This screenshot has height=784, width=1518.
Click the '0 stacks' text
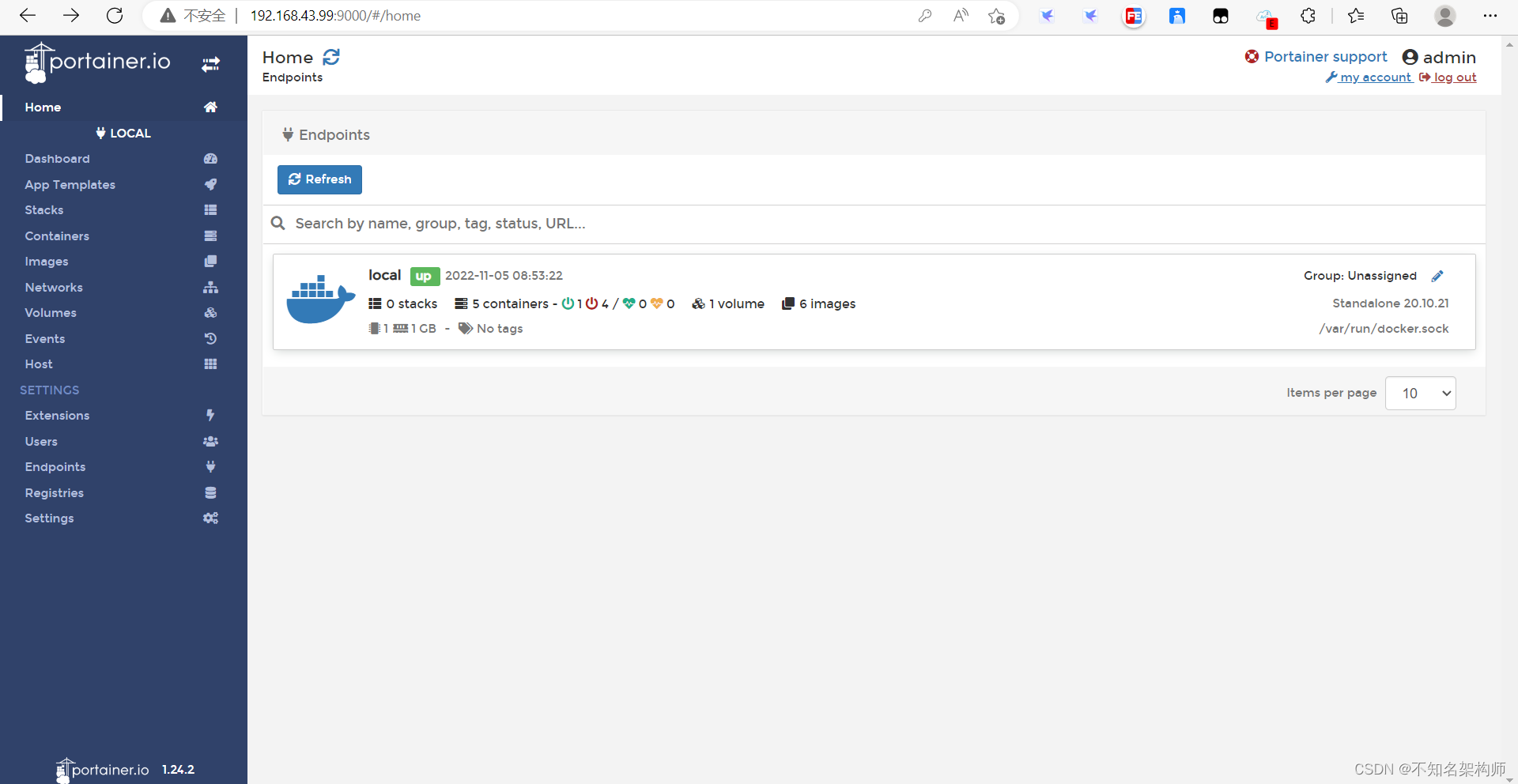pos(411,303)
